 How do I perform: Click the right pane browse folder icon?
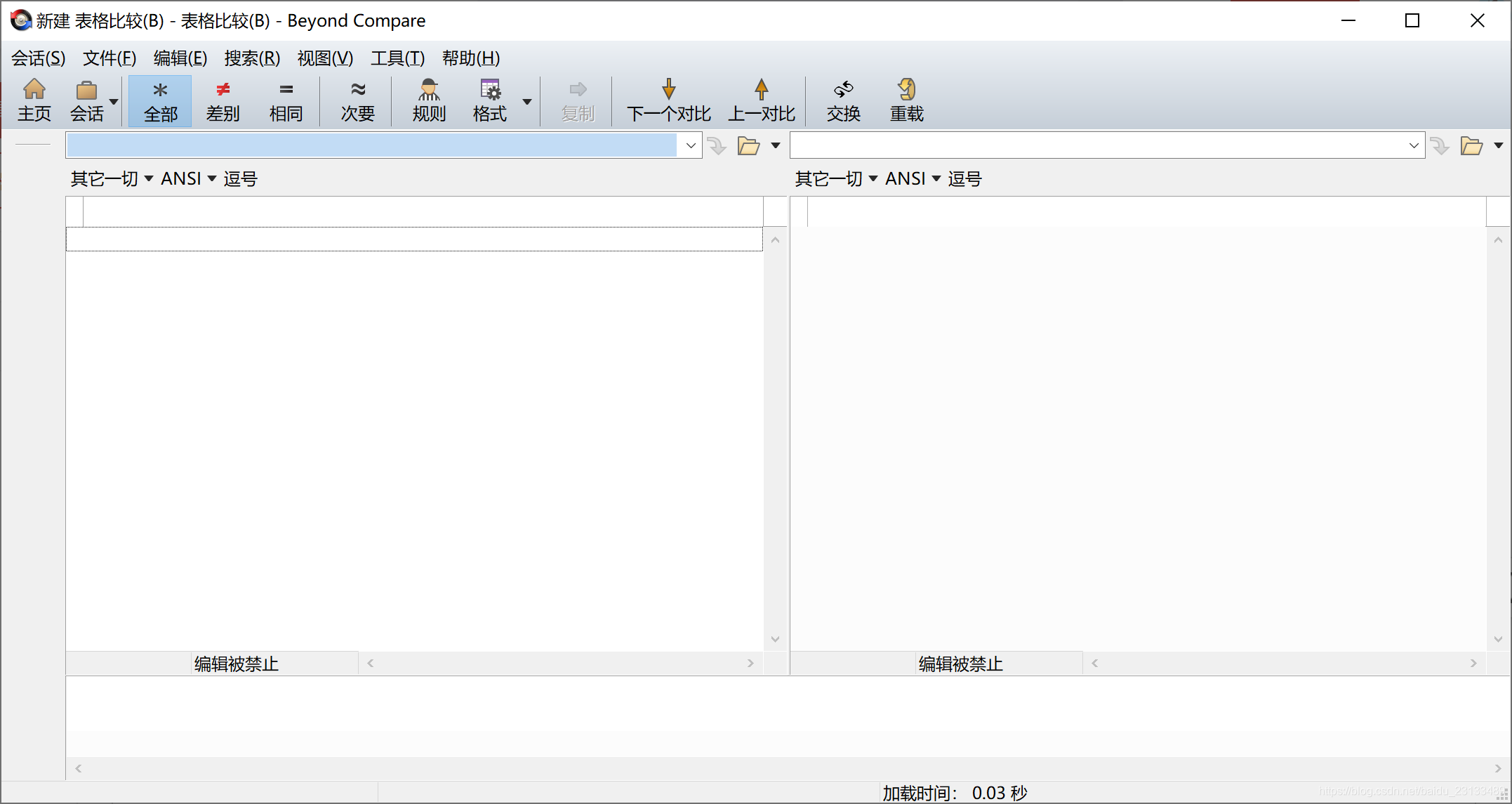pyautogui.click(x=1471, y=145)
